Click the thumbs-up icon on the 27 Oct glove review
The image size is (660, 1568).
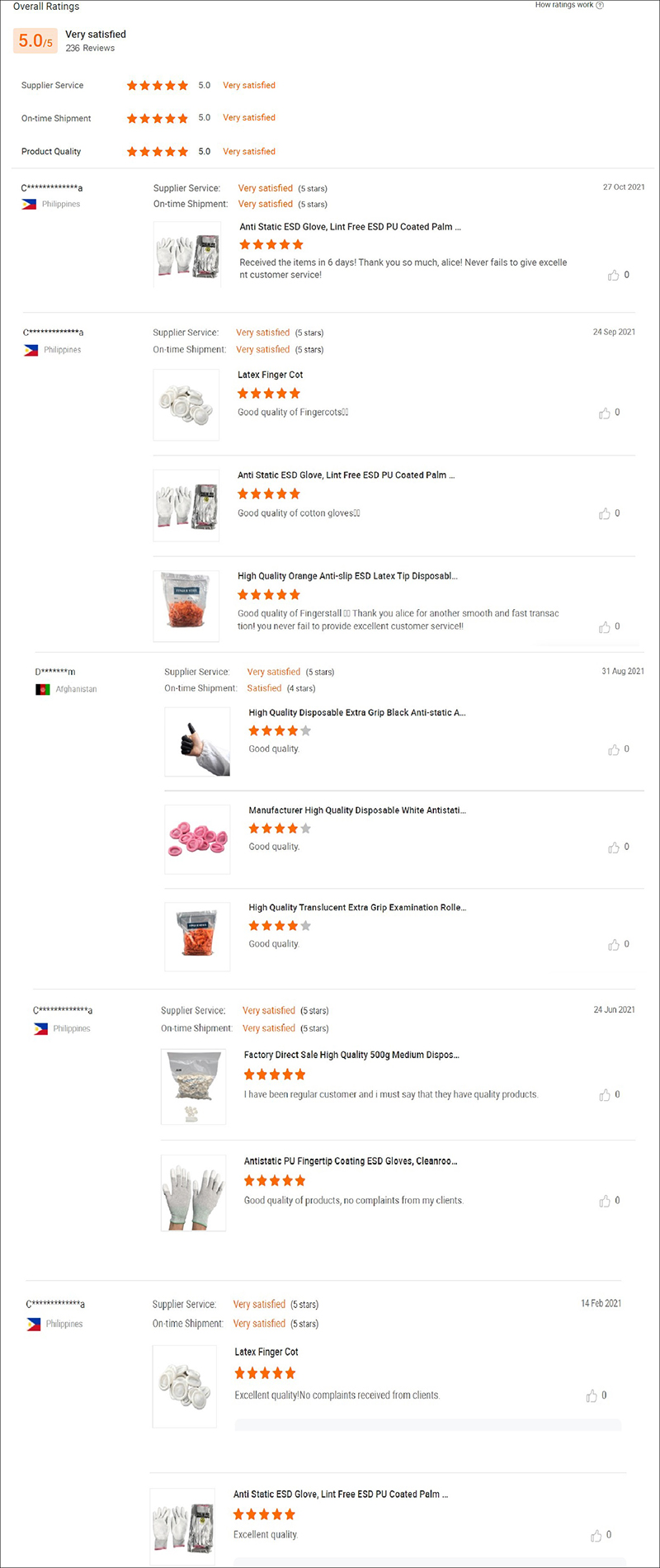pyautogui.click(x=615, y=275)
